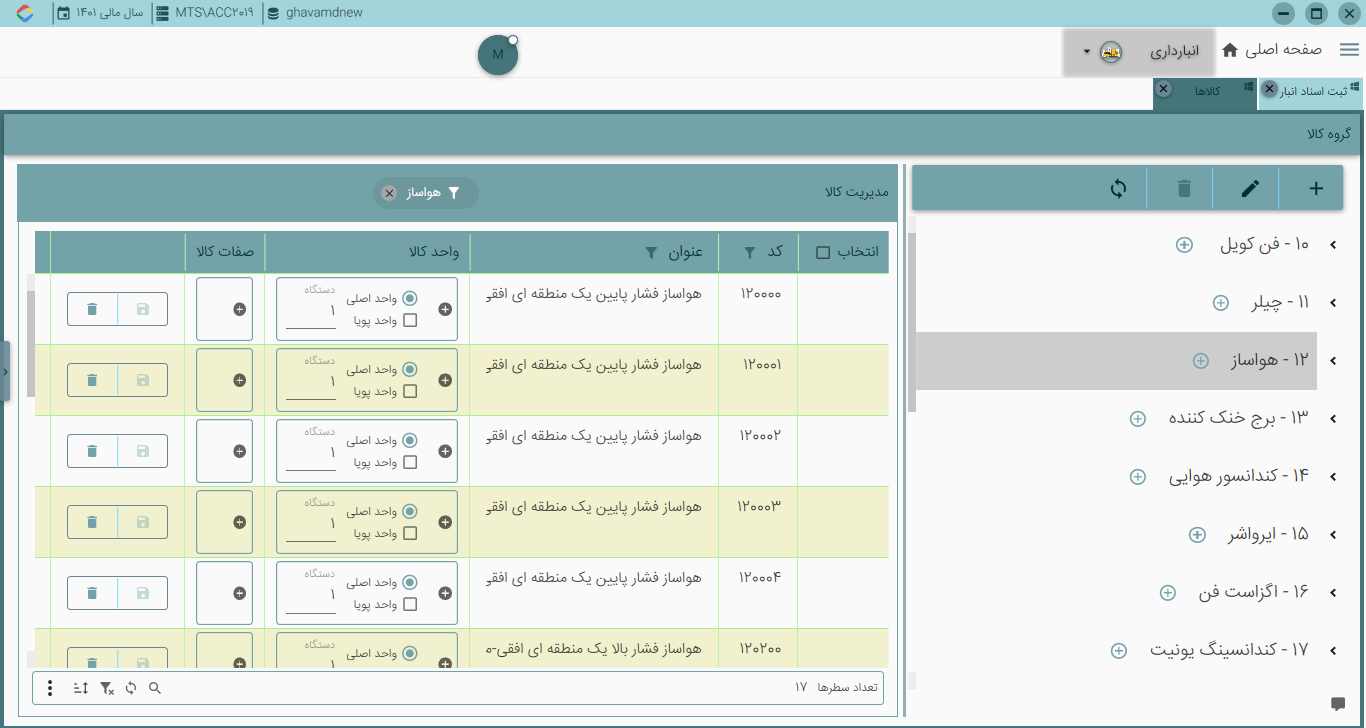This screenshot has width=1366, height=728.
Task: Close the ثبت اسناد انبار tab
Action: pyautogui.click(x=1269, y=89)
